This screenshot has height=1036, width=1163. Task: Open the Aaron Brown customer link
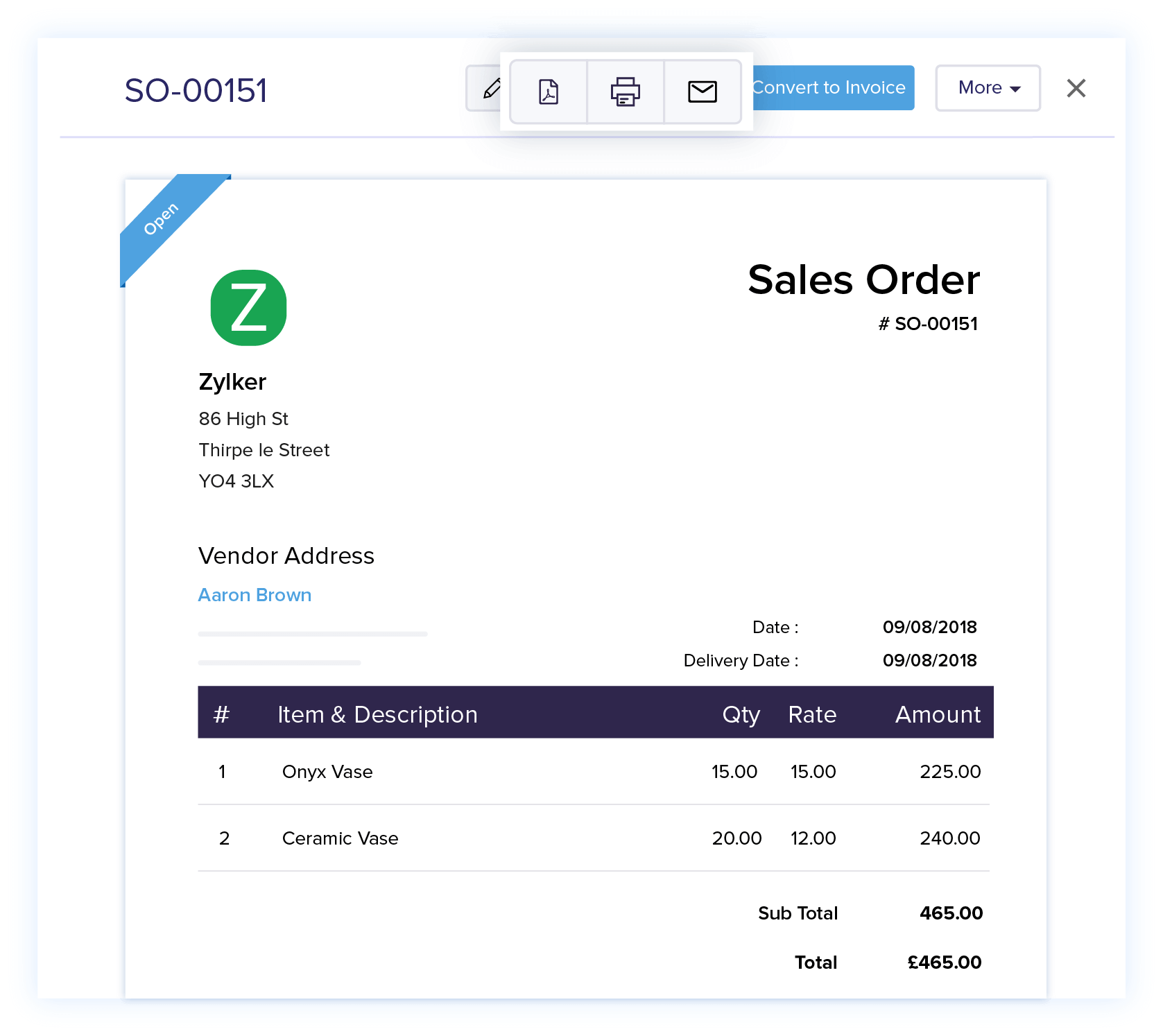tap(255, 595)
